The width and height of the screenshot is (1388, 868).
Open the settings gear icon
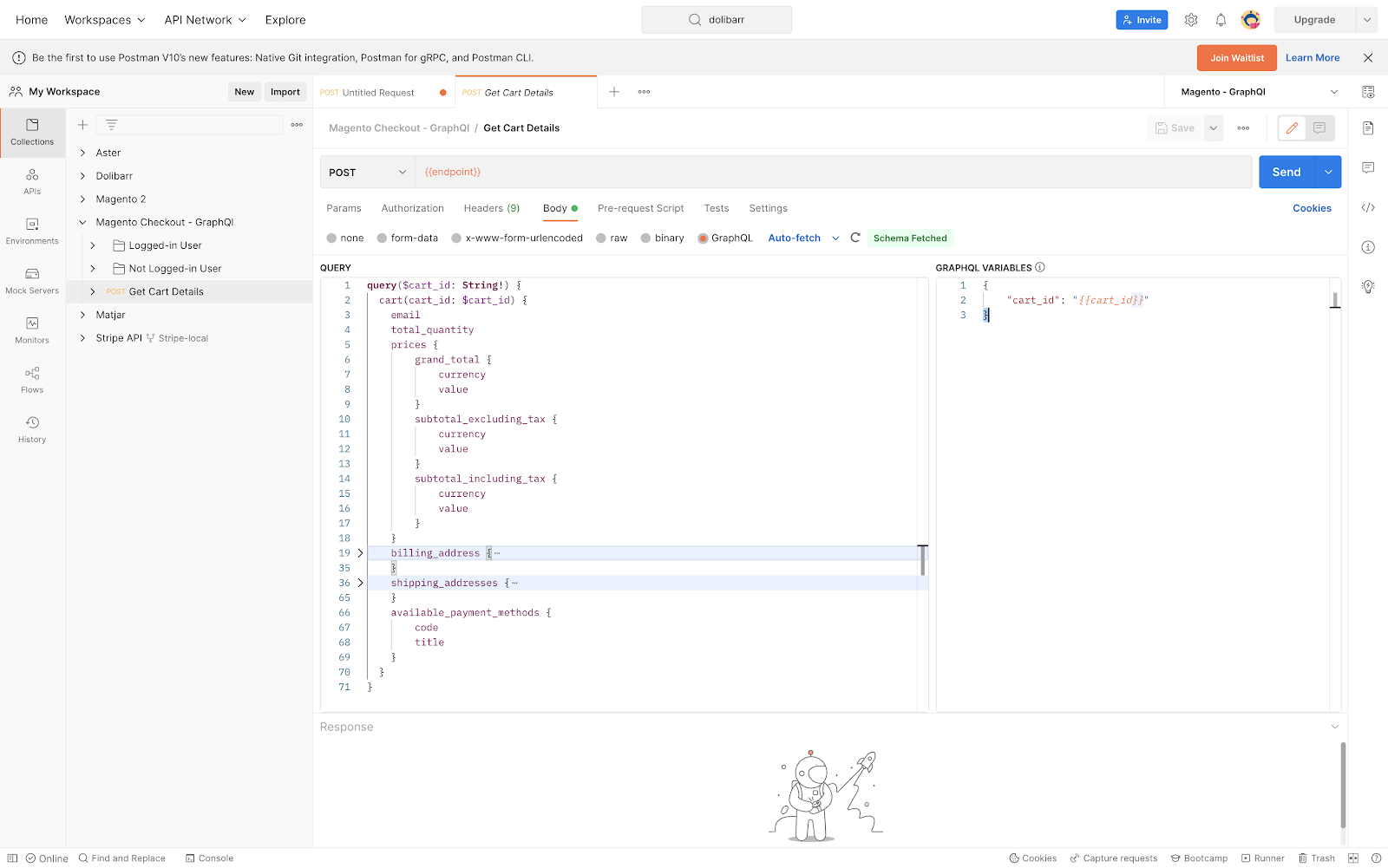1191,20
